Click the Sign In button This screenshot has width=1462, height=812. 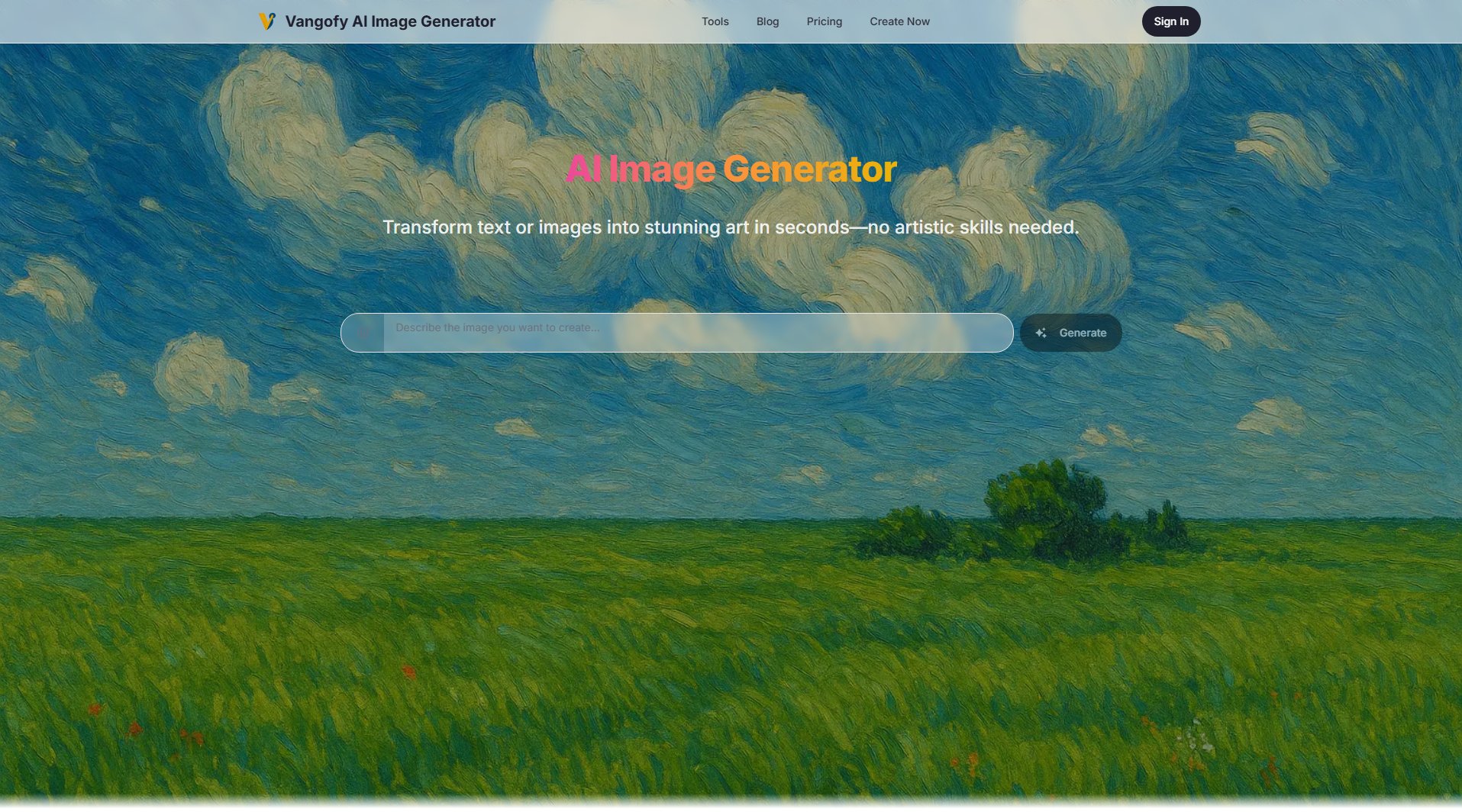(x=1170, y=21)
